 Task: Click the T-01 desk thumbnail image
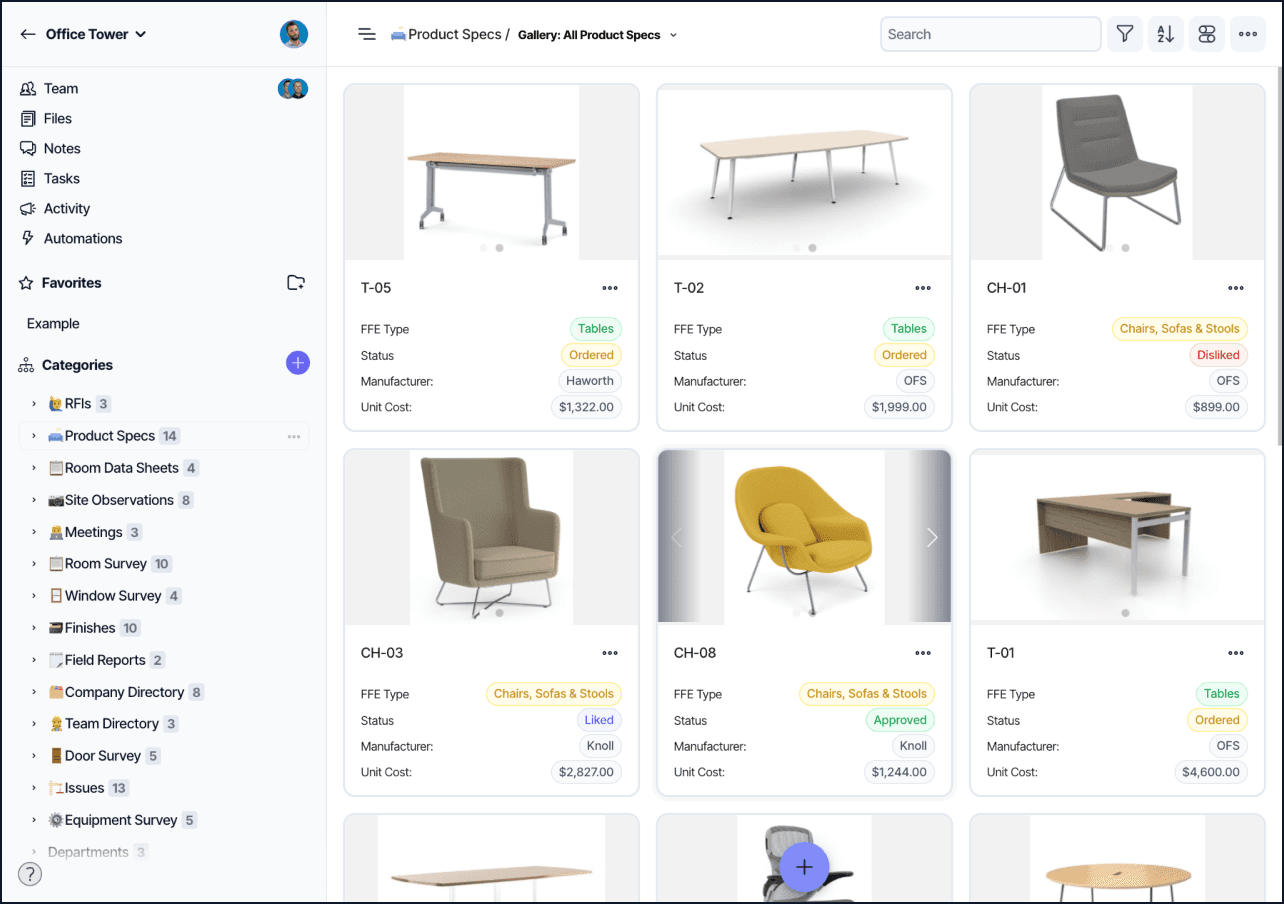coord(1117,537)
